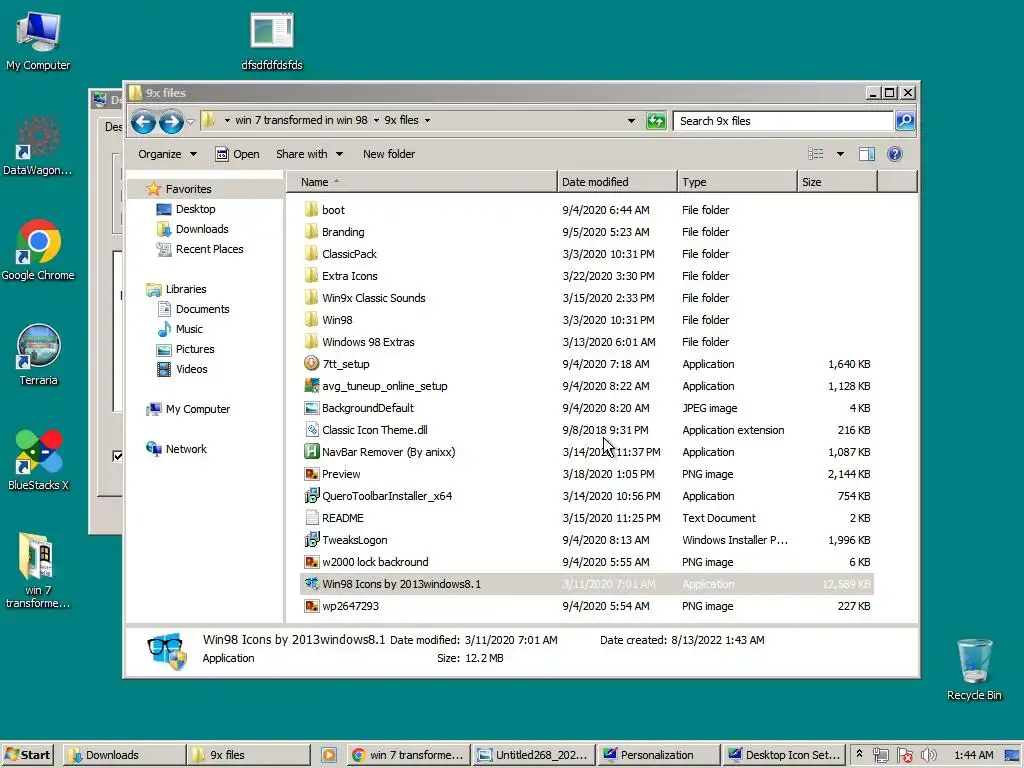
Task: Select the Recycle Bin desktop icon
Action: pyautogui.click(x=974, y=670)
